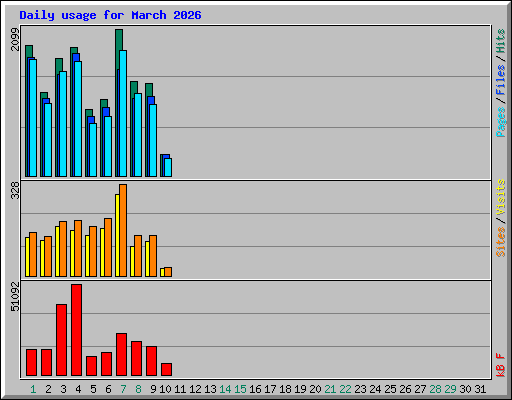Click day 2 on the x-axis
512x400 pixels.
click(48, 389)
